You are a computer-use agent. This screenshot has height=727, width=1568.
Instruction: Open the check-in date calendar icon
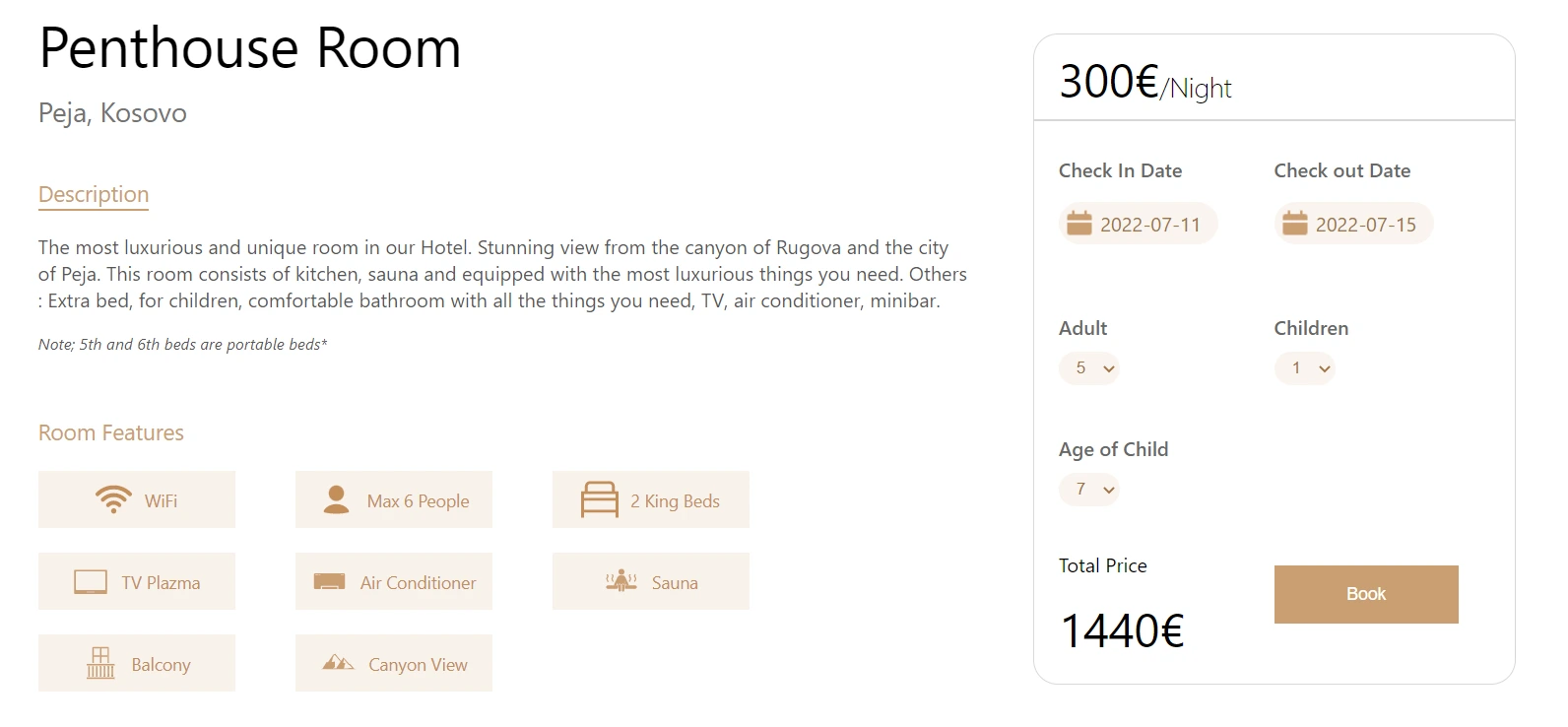point(1079,224)
